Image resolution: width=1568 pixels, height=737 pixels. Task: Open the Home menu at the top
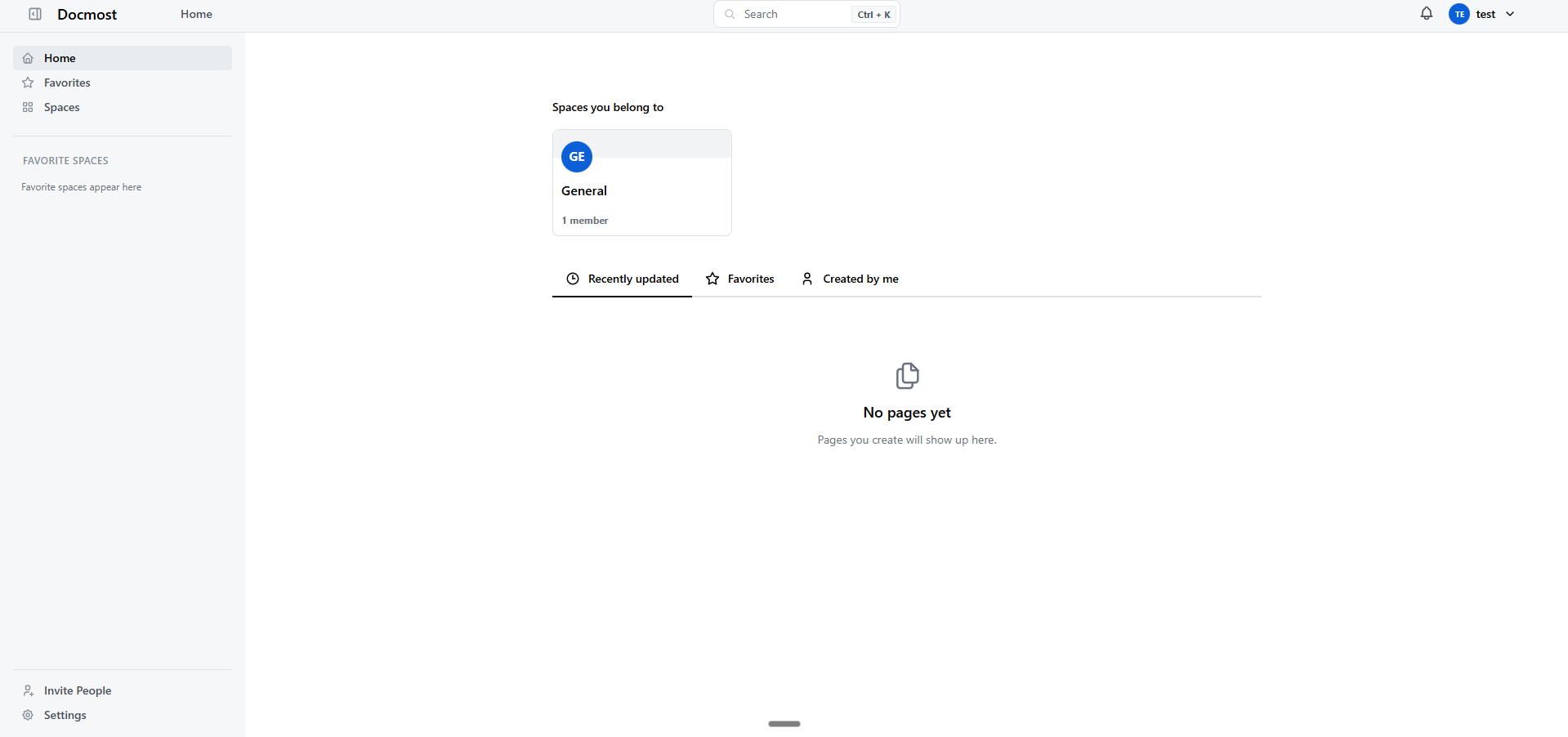[195, 14]
